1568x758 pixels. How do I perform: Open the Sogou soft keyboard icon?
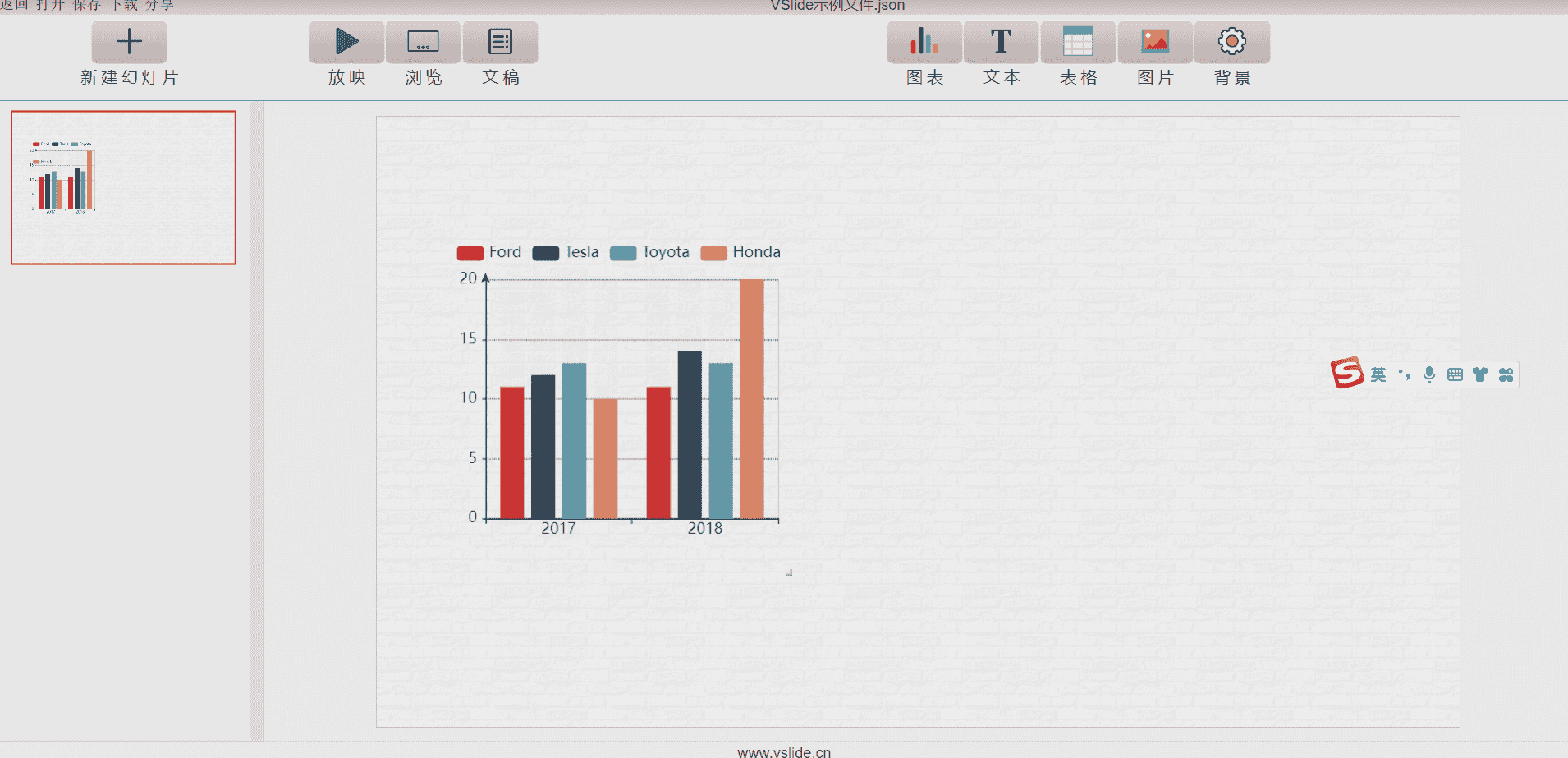pos(1455,374)
